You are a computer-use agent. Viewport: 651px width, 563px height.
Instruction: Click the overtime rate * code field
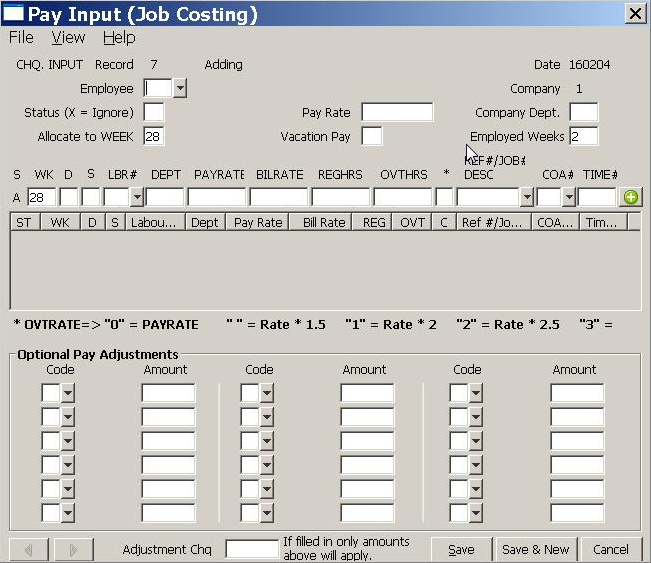tap(444, 197)
